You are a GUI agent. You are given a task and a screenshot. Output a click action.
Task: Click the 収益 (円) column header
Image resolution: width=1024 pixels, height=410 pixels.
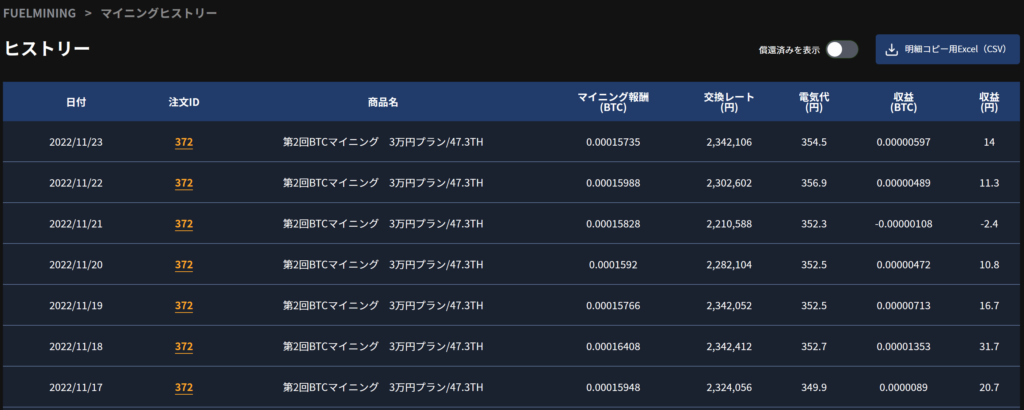[x=989, y=102]
